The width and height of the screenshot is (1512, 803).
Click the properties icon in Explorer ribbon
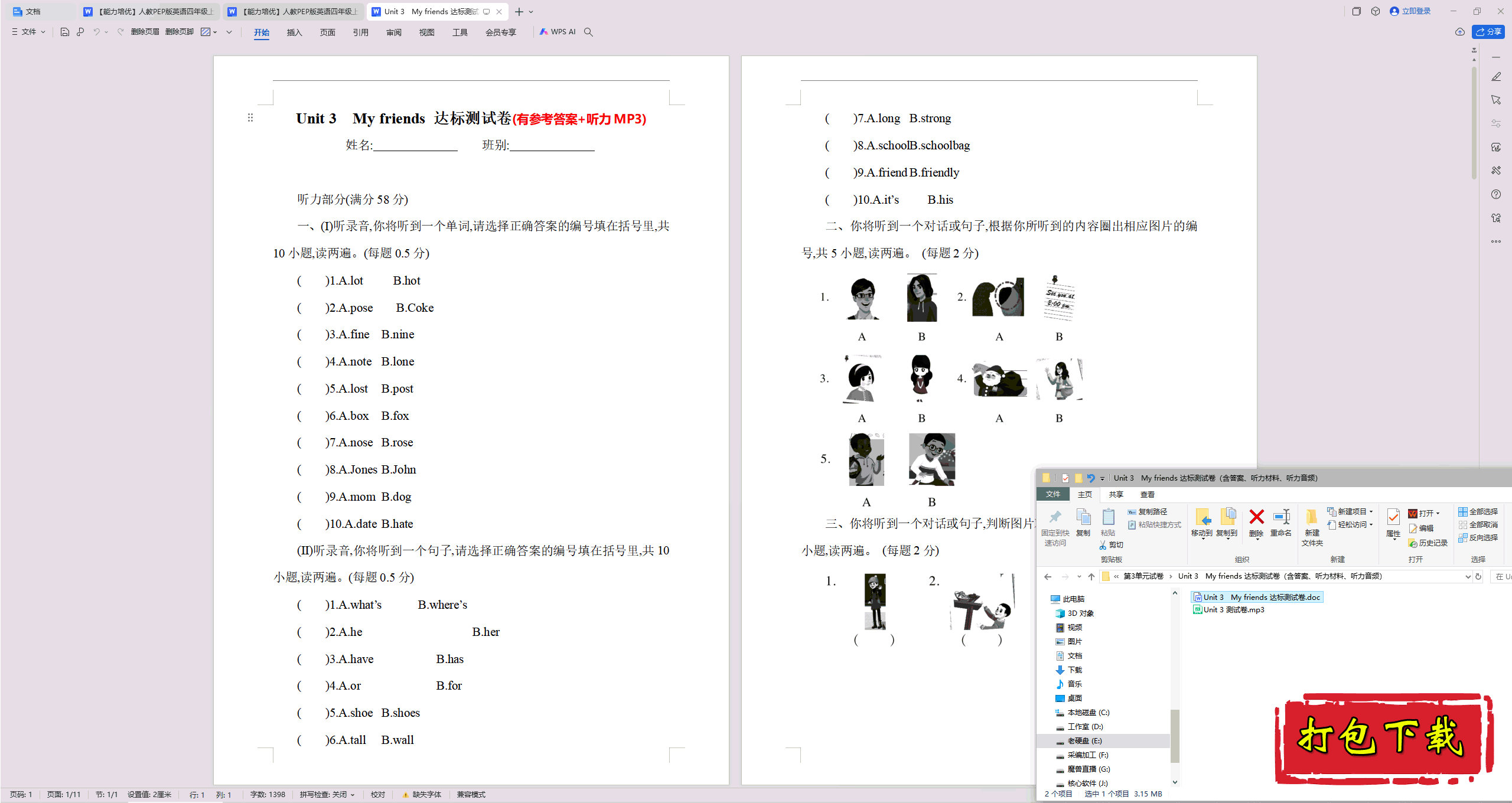pyautogui.click(x=1393, y=517)
